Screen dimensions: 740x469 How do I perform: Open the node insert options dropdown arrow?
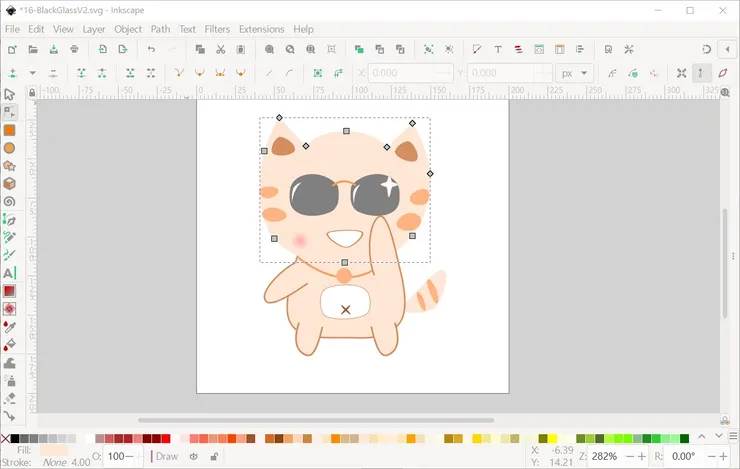(x=33, y=73)
